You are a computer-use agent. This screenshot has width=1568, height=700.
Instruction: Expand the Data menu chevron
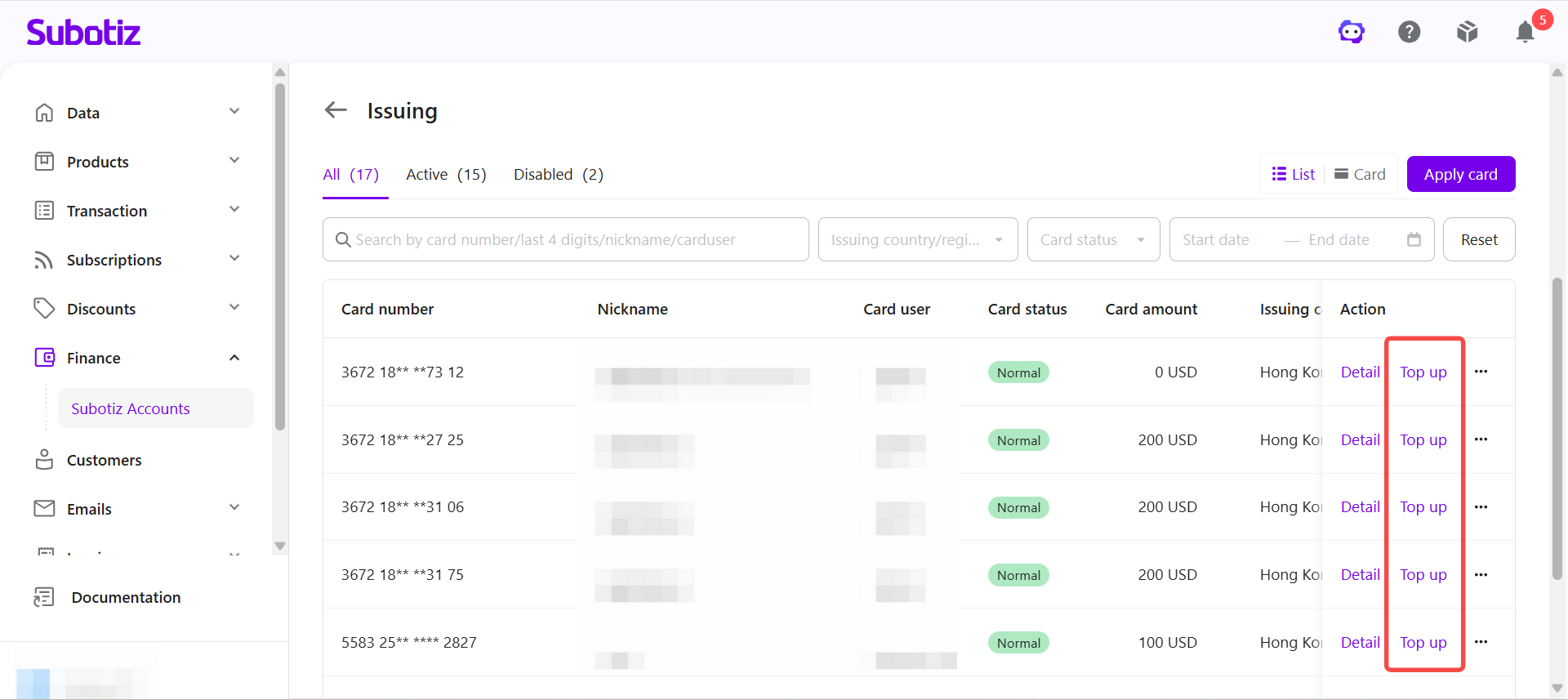click(234, 111)
